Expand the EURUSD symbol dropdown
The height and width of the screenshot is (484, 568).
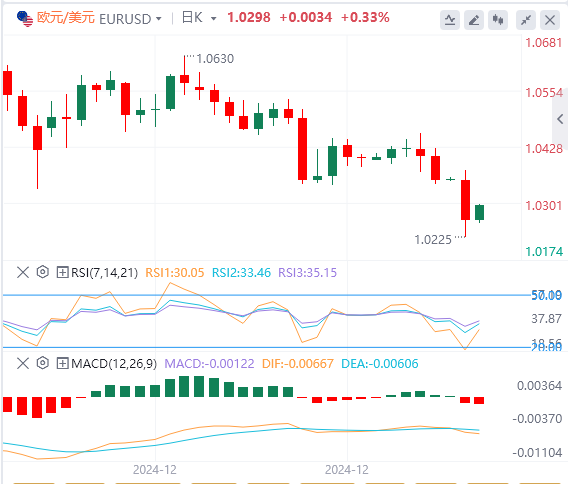159,18
